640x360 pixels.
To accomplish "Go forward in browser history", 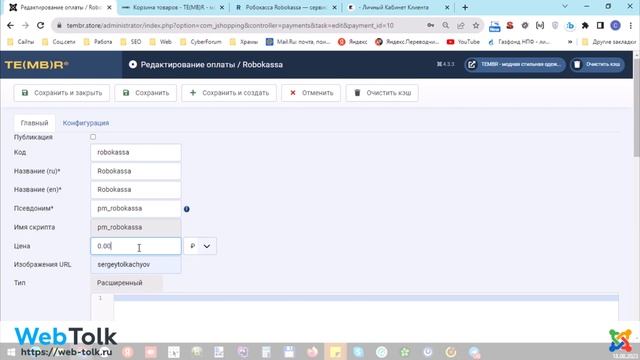I will (25, 25).
